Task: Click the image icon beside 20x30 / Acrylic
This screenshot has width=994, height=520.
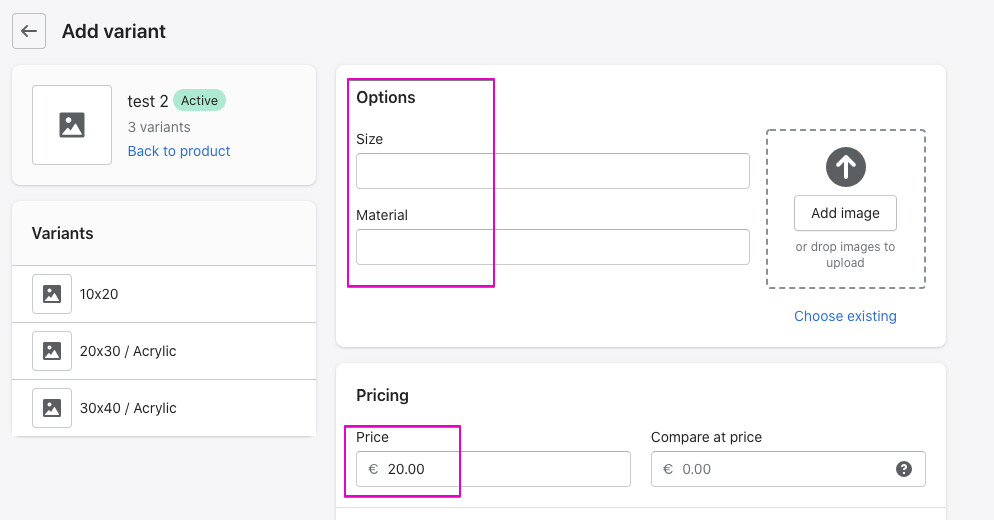Action: click(x=52, y=351)
